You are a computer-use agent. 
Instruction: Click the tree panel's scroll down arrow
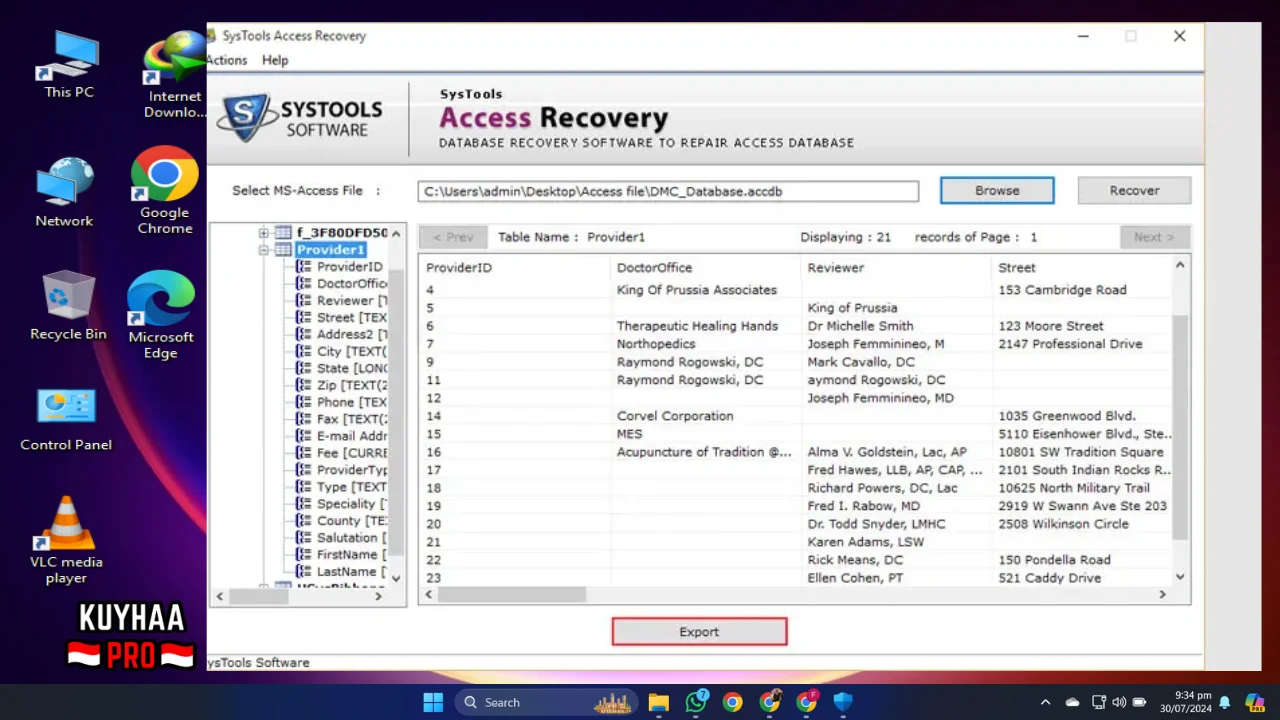(396, 578)
